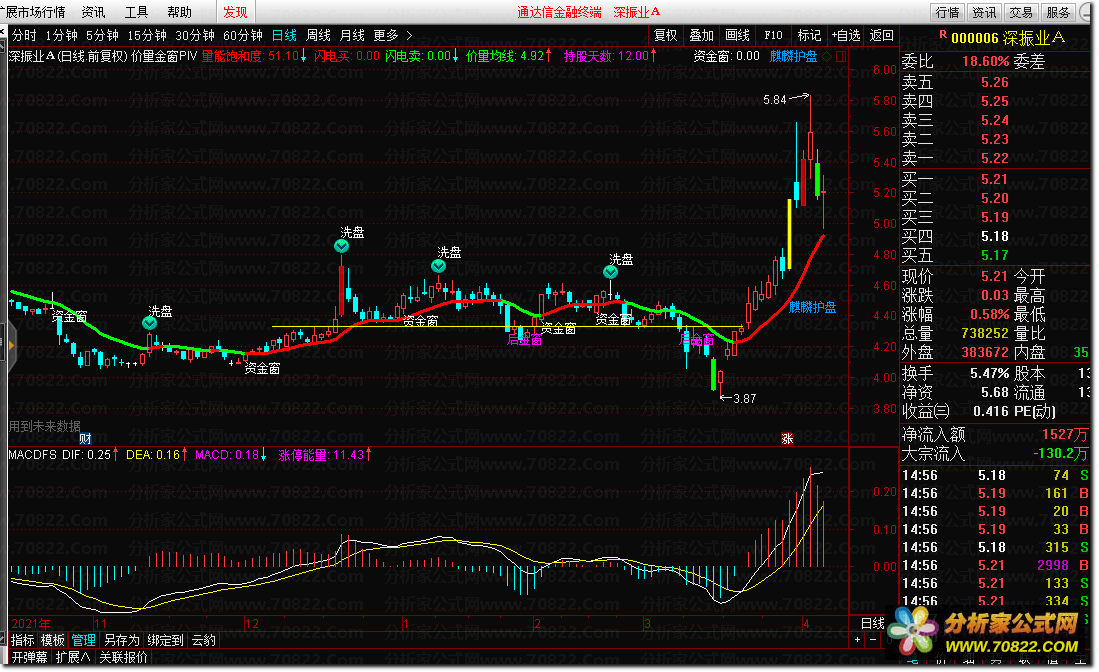Switch to 15分钟 period

146,35
